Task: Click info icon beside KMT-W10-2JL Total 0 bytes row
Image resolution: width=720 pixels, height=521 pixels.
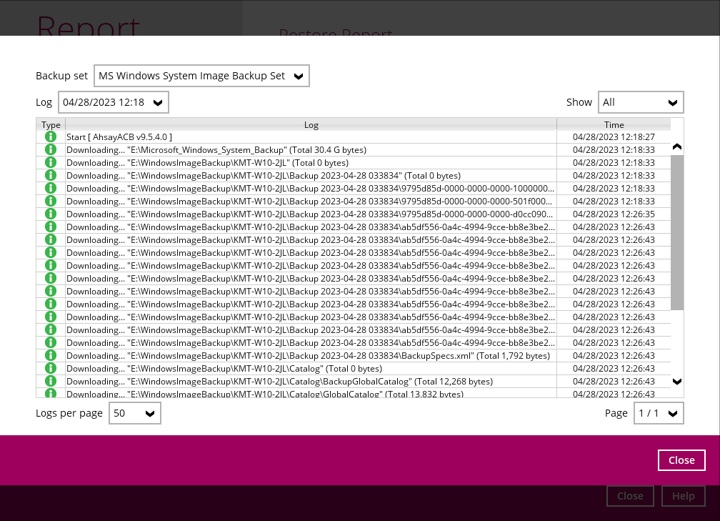Action: tap(50, 163)
